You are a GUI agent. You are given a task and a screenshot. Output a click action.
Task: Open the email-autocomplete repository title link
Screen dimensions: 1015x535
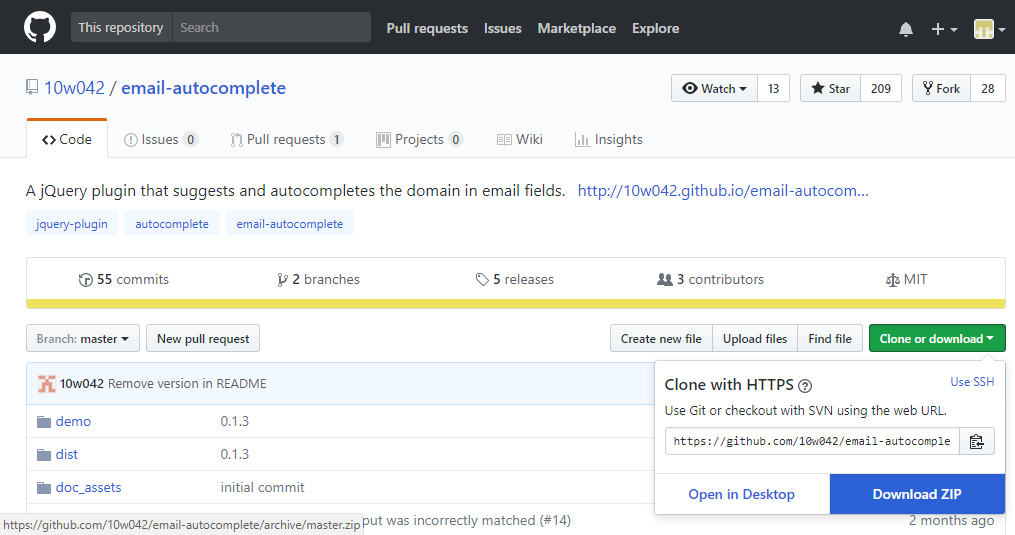coord(203,88)
